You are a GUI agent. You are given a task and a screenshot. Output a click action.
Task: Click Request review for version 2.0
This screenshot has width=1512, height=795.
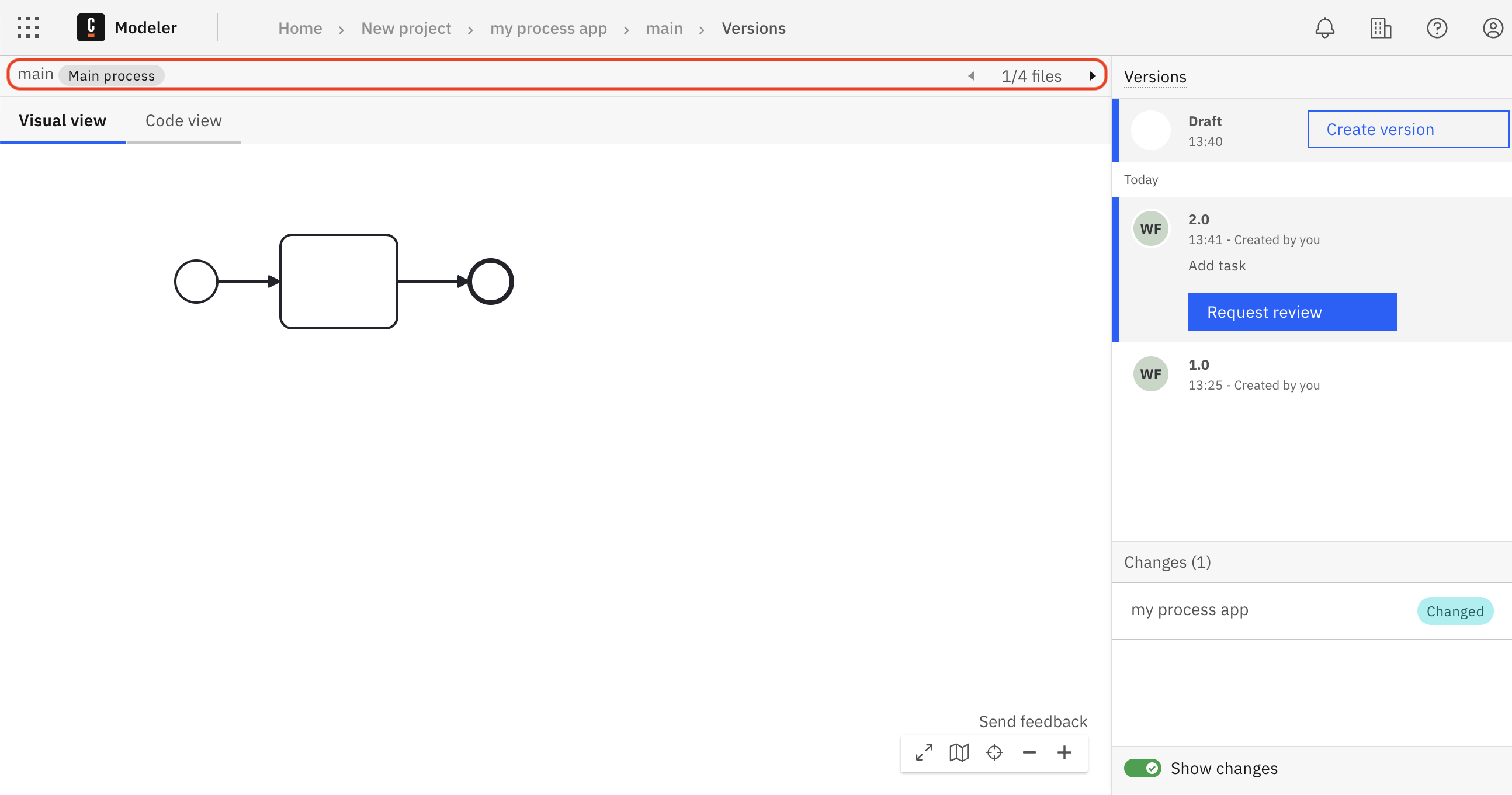pos(1292,311)
